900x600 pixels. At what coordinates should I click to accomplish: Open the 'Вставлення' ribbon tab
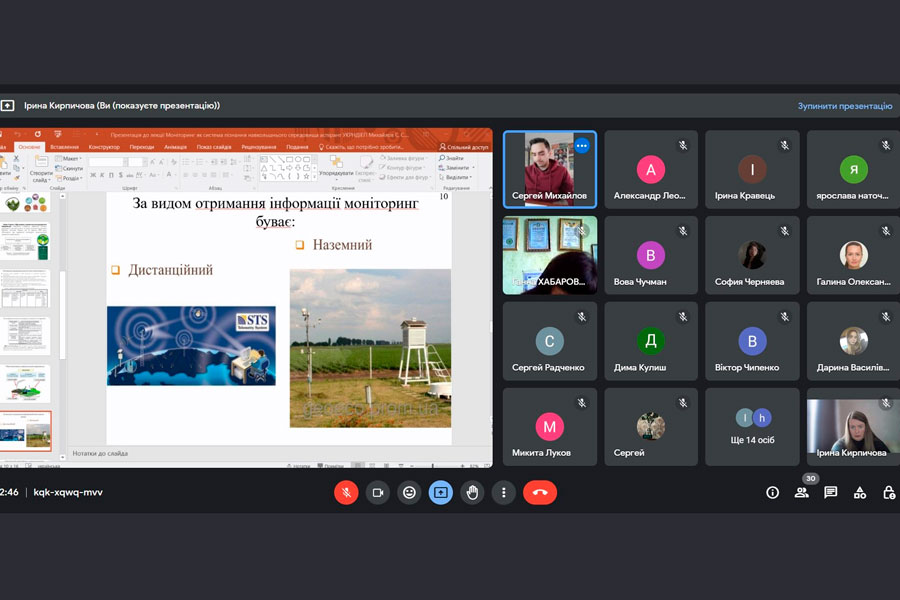64,147
